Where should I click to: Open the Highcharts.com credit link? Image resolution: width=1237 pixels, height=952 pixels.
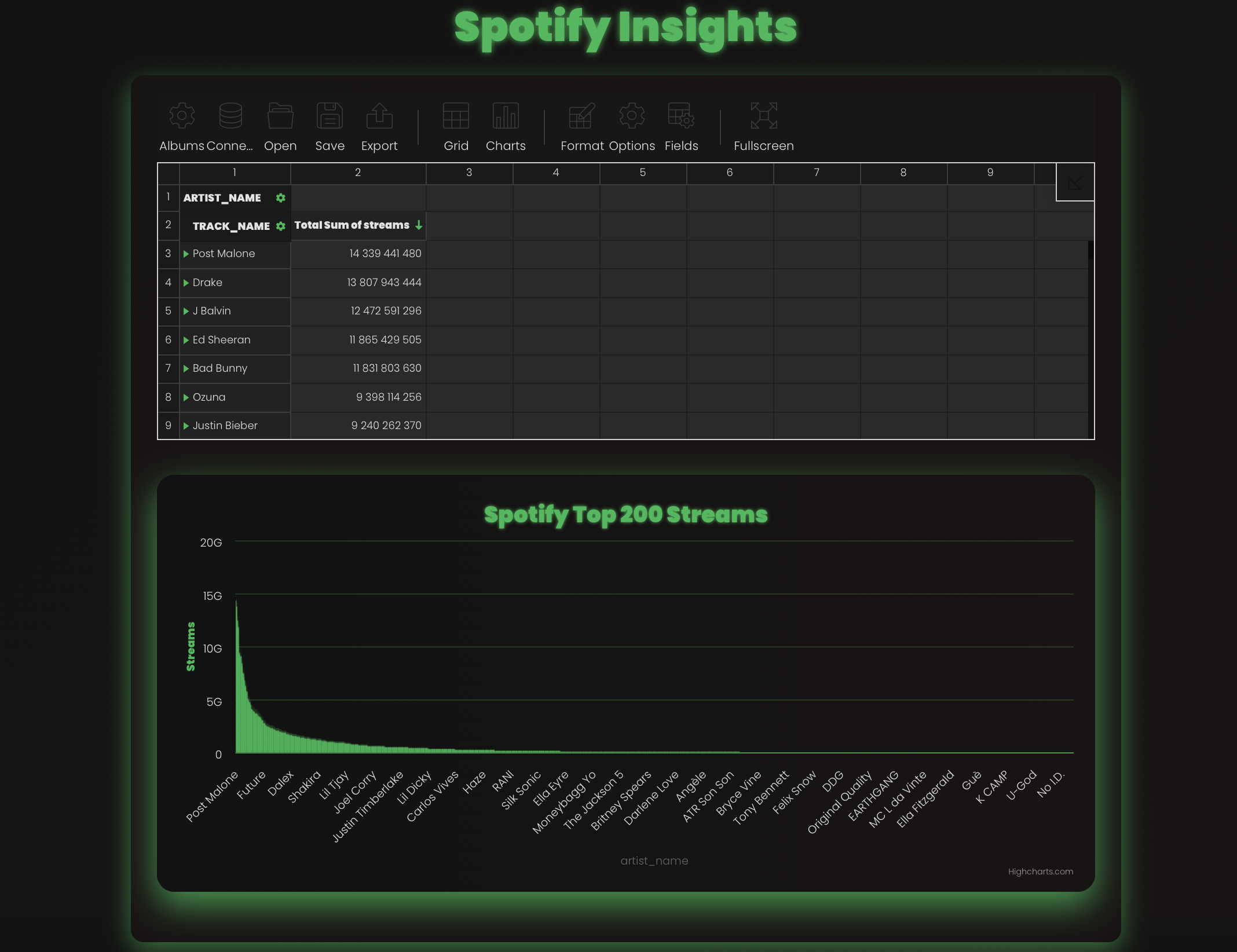coord(1041,872)
